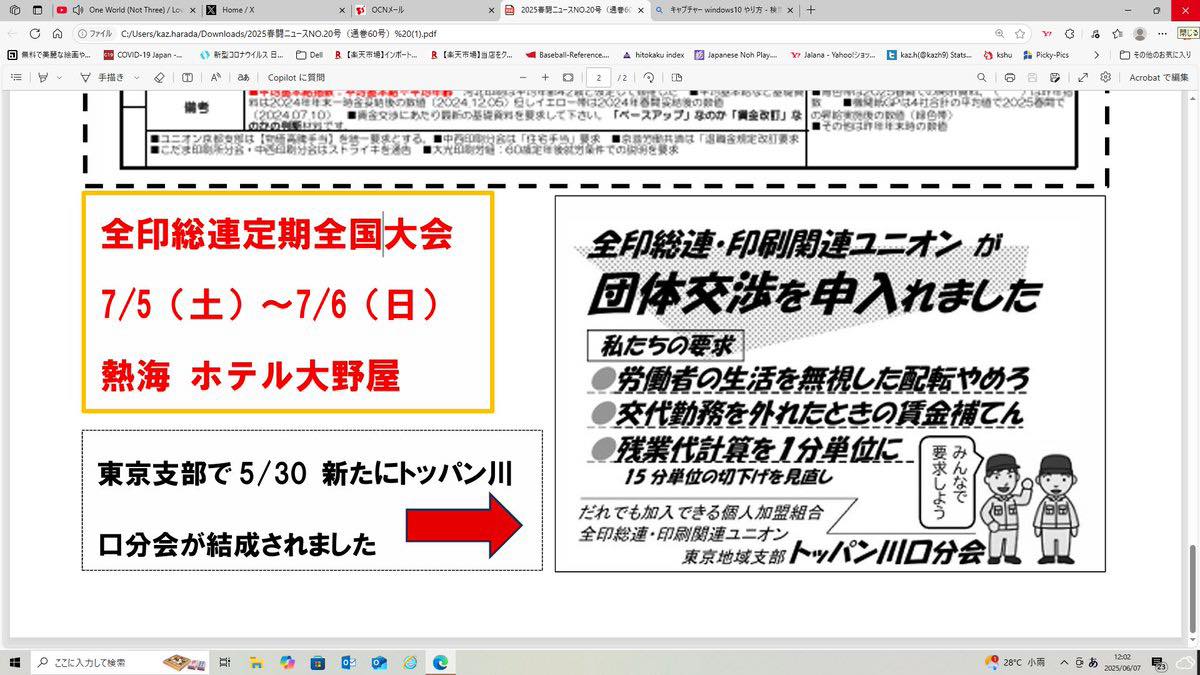Click the page number input field

click(x=598, y=77)
